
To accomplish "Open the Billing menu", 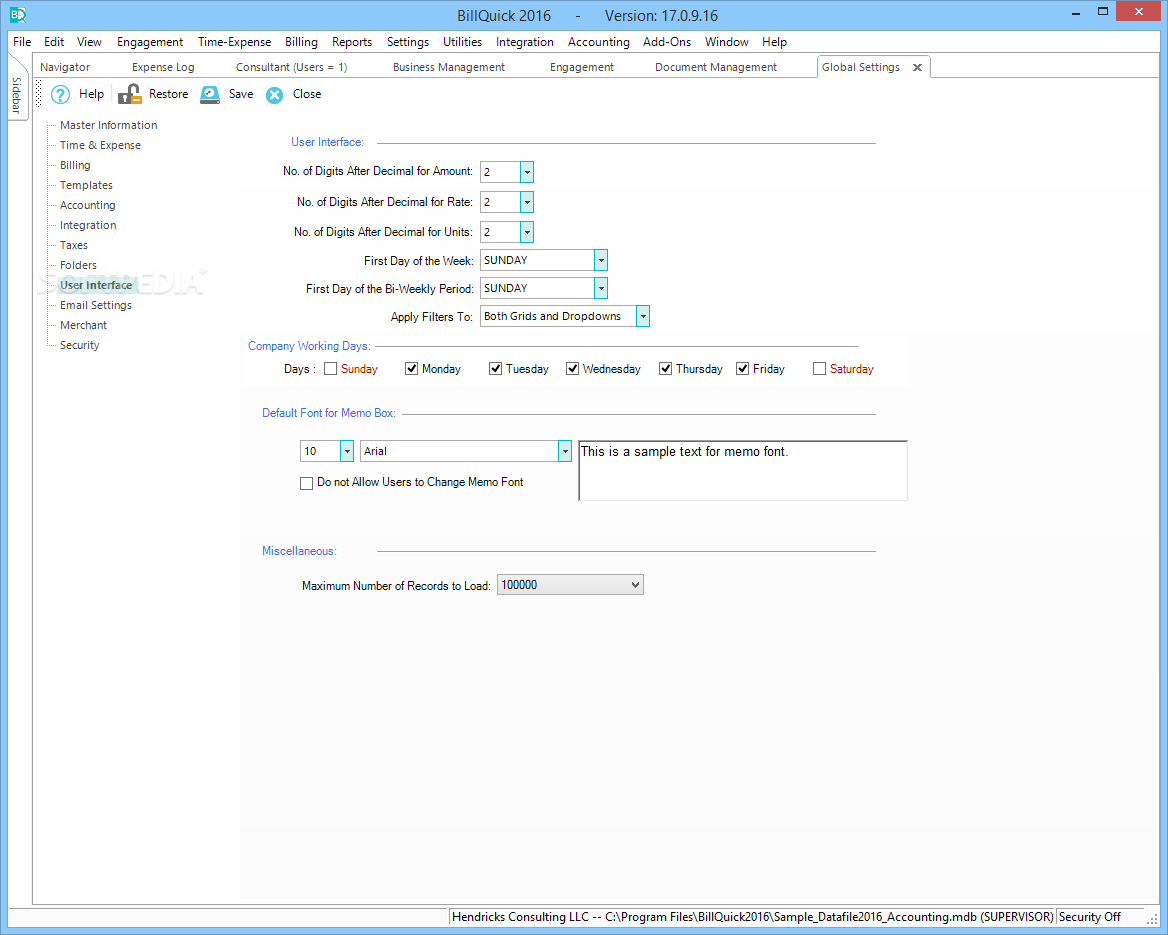I will tap(302, 42).
